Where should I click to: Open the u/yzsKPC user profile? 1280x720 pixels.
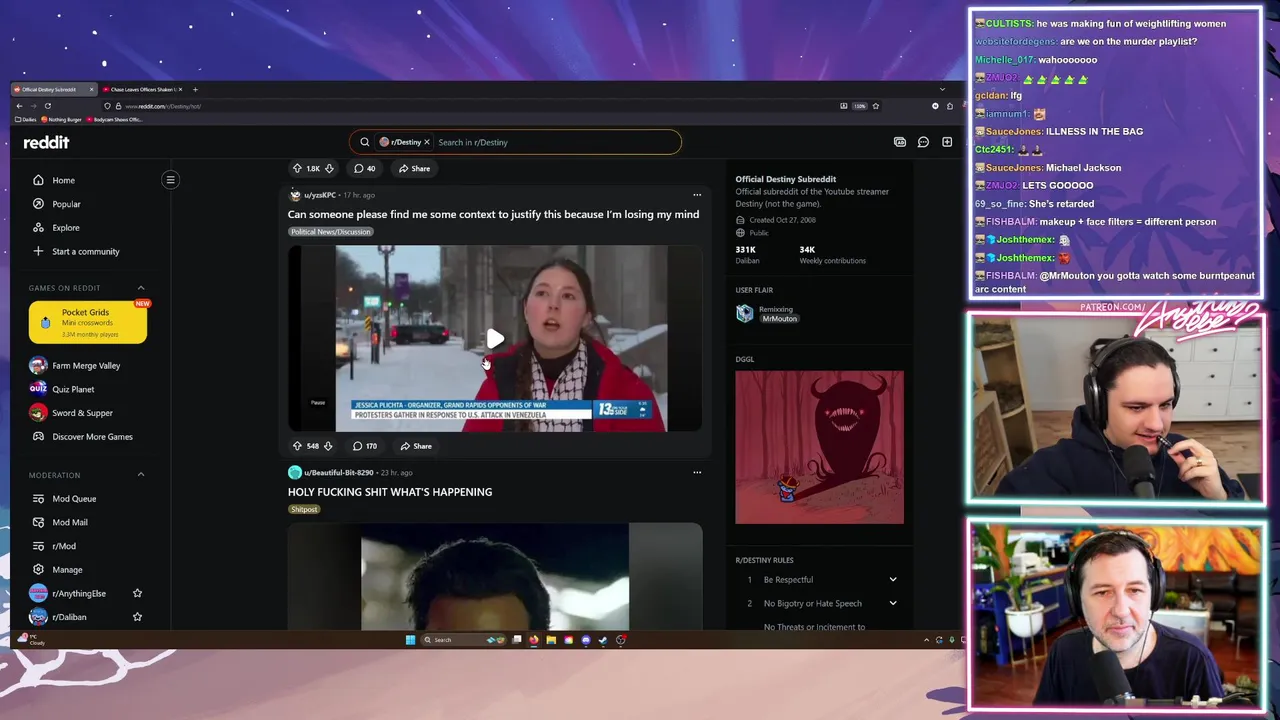tap(319, 195)
